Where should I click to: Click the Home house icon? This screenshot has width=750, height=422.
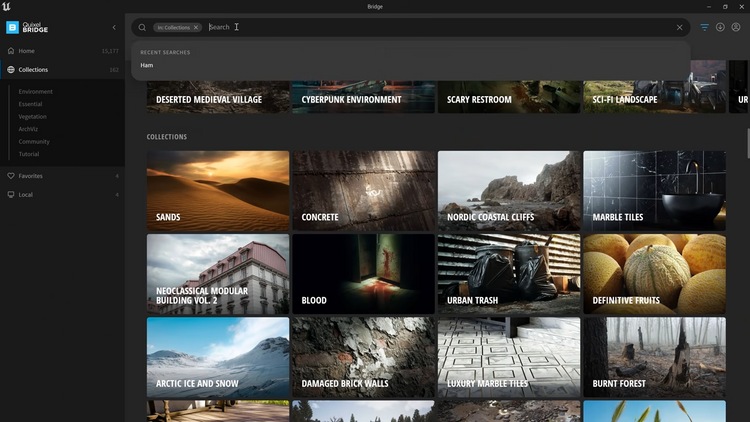pos(11,51)
